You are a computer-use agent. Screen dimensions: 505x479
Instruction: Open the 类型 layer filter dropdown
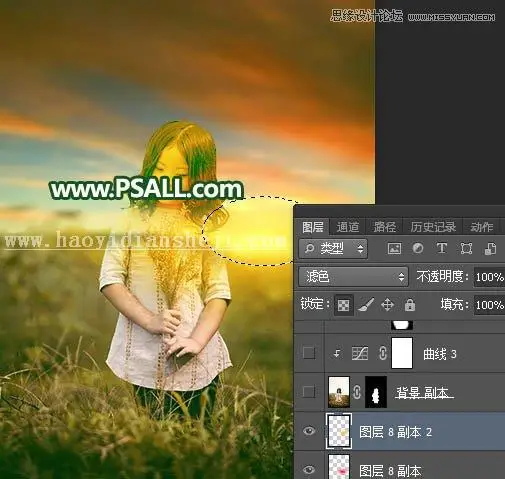(x=333, y=249)
